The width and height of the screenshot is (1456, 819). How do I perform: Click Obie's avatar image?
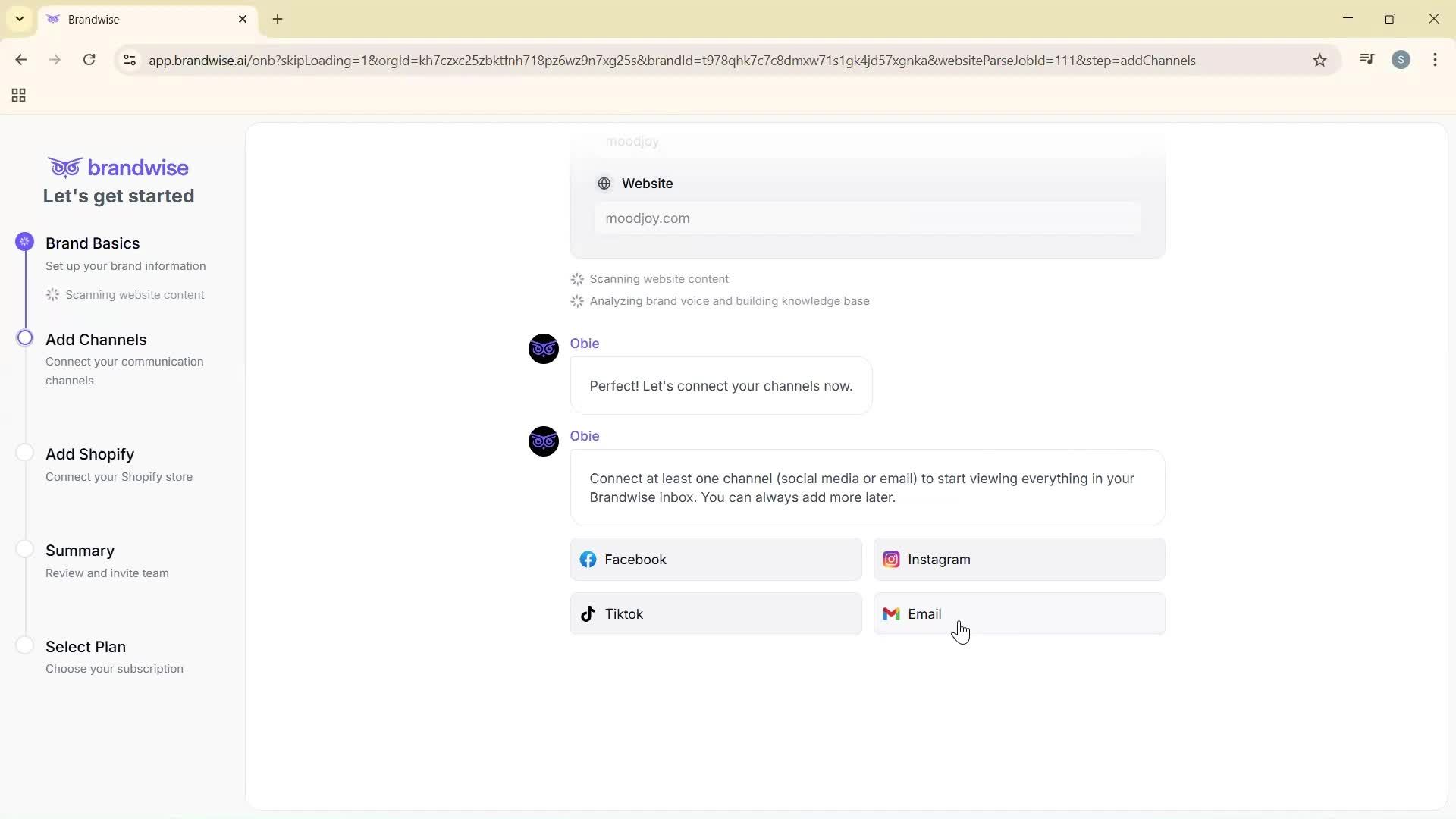tap(543, 349)
